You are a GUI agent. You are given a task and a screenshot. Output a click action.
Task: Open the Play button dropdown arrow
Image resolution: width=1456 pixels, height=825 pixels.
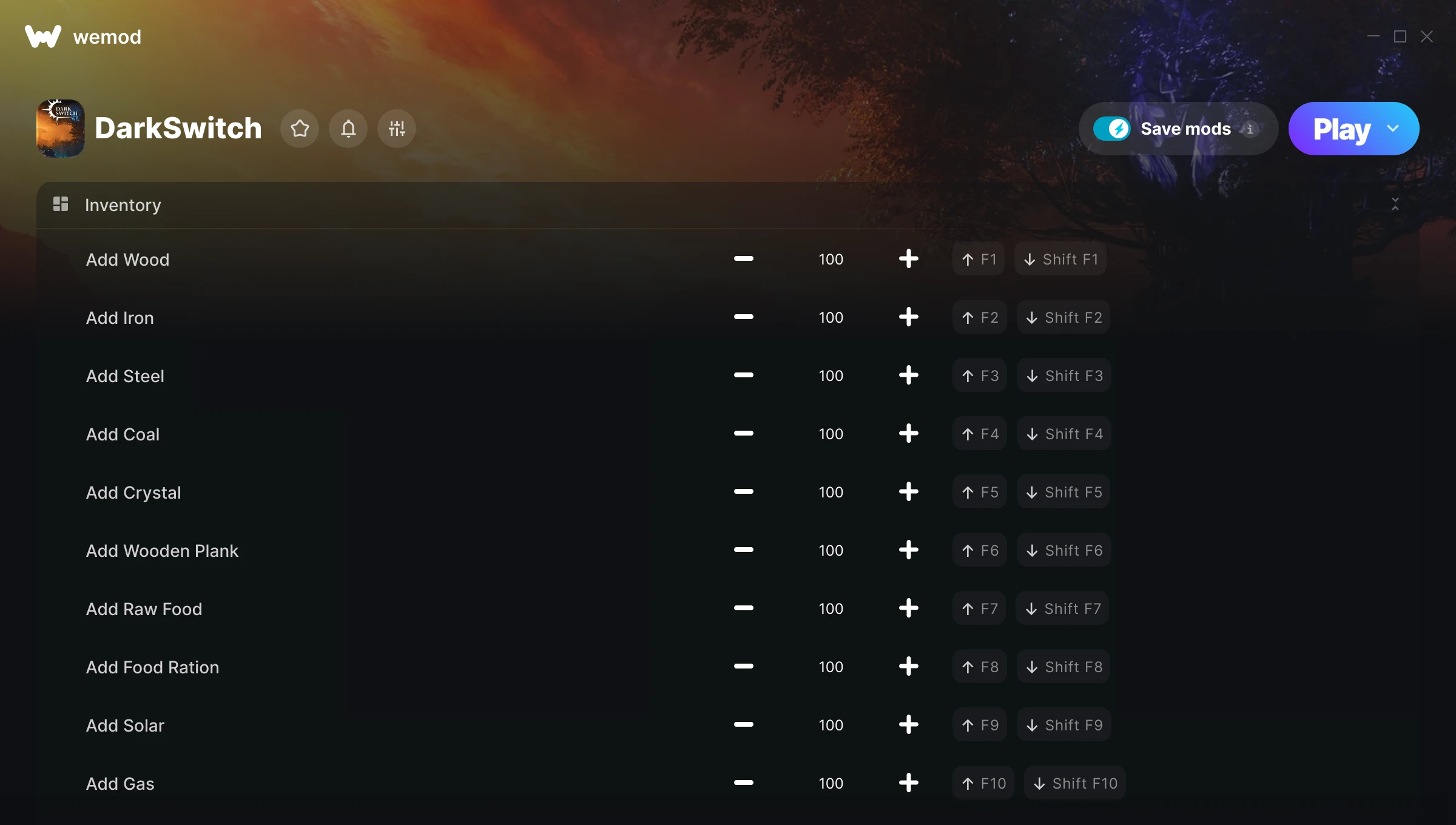click(1393, 129)
